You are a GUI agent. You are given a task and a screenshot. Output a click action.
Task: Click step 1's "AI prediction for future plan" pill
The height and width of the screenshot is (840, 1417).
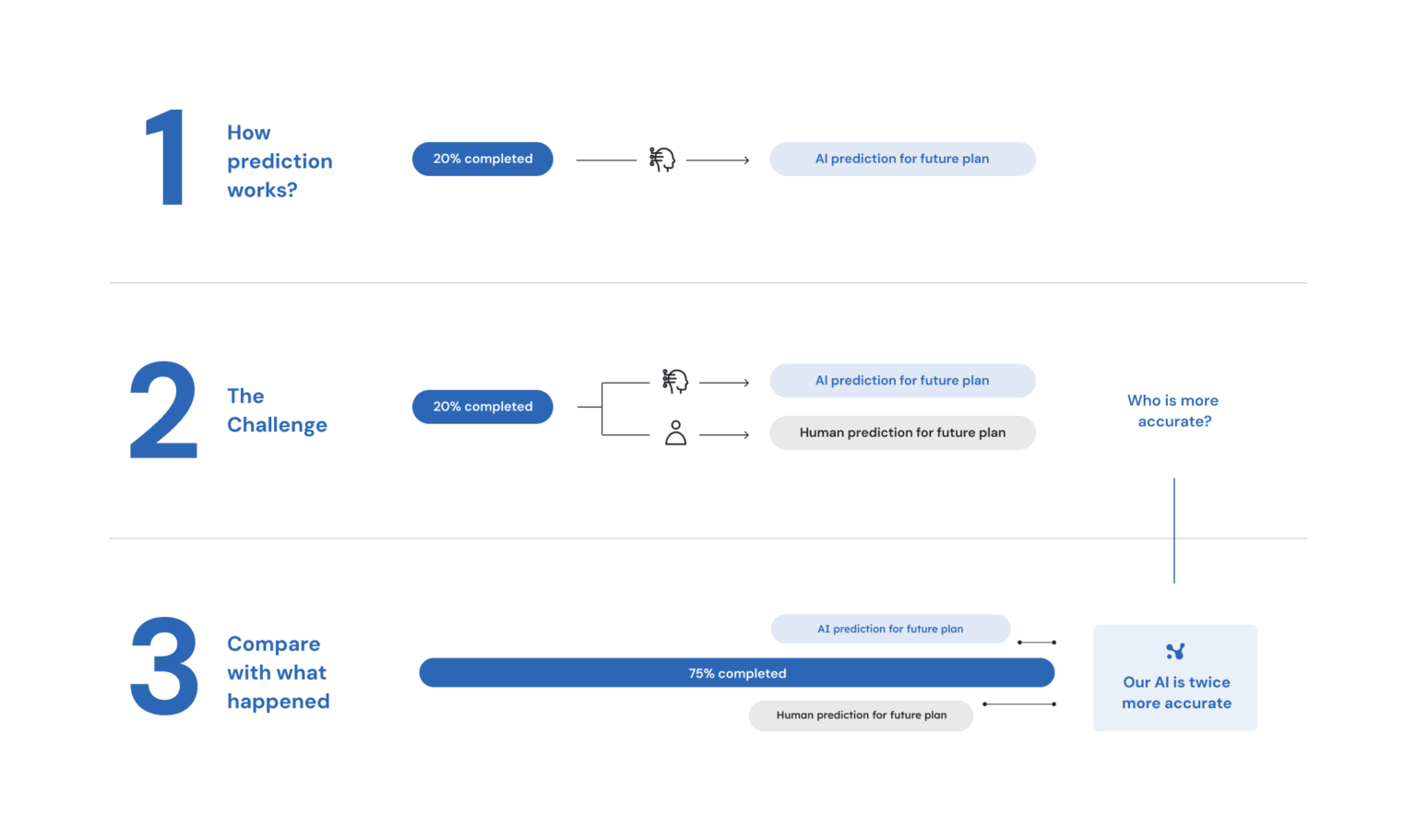pyautogui.click(x=902, y=159)
